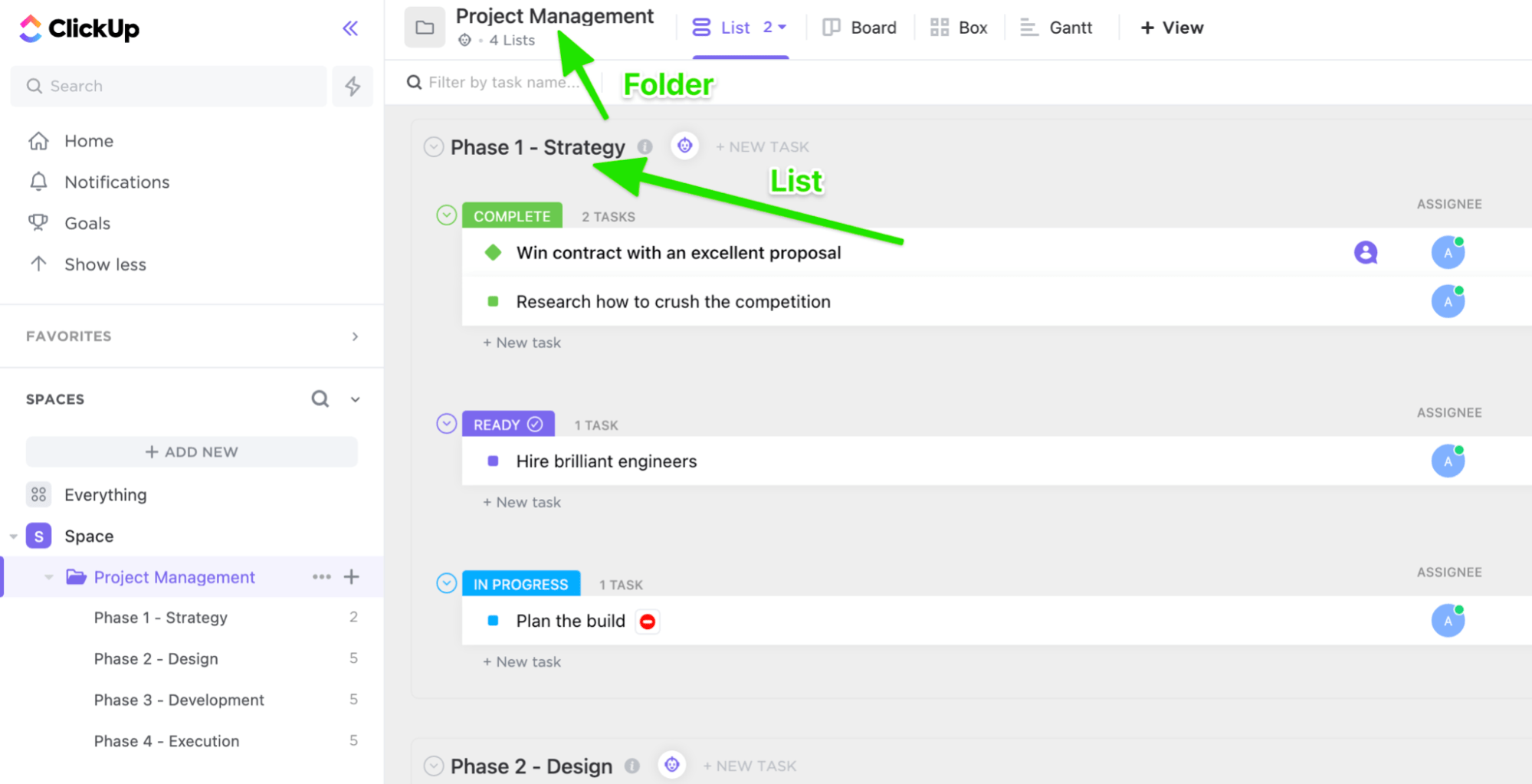The image size is (1532, 784).
Task: Click plus icon next to Project Management folder
Action: pos(352,576)
